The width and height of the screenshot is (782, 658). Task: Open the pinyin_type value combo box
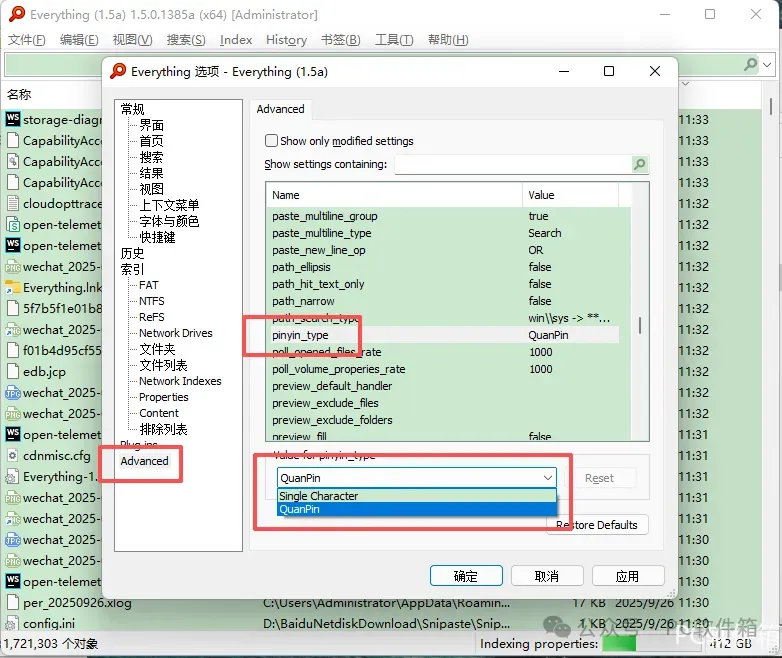(x=416, y=478)
